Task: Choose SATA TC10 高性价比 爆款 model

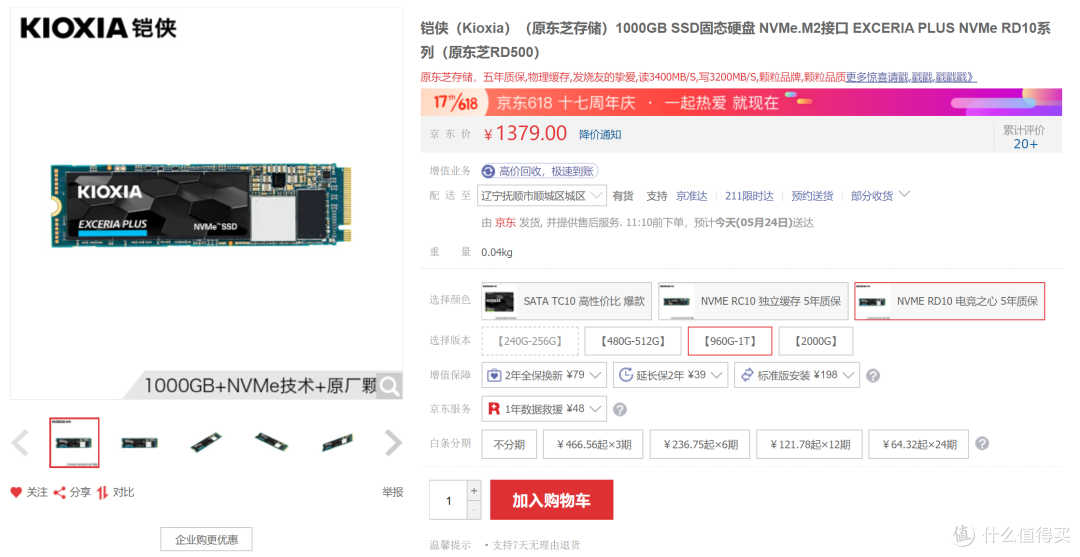Action: coord(566,301)
